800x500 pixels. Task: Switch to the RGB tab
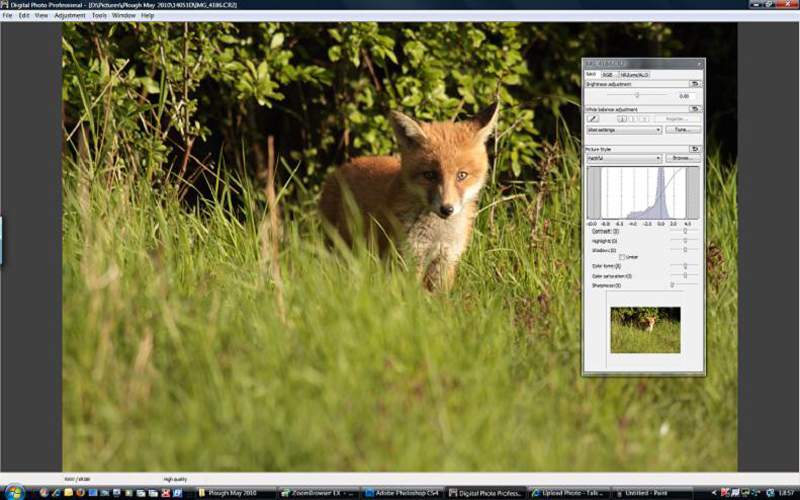coord(607,74)
